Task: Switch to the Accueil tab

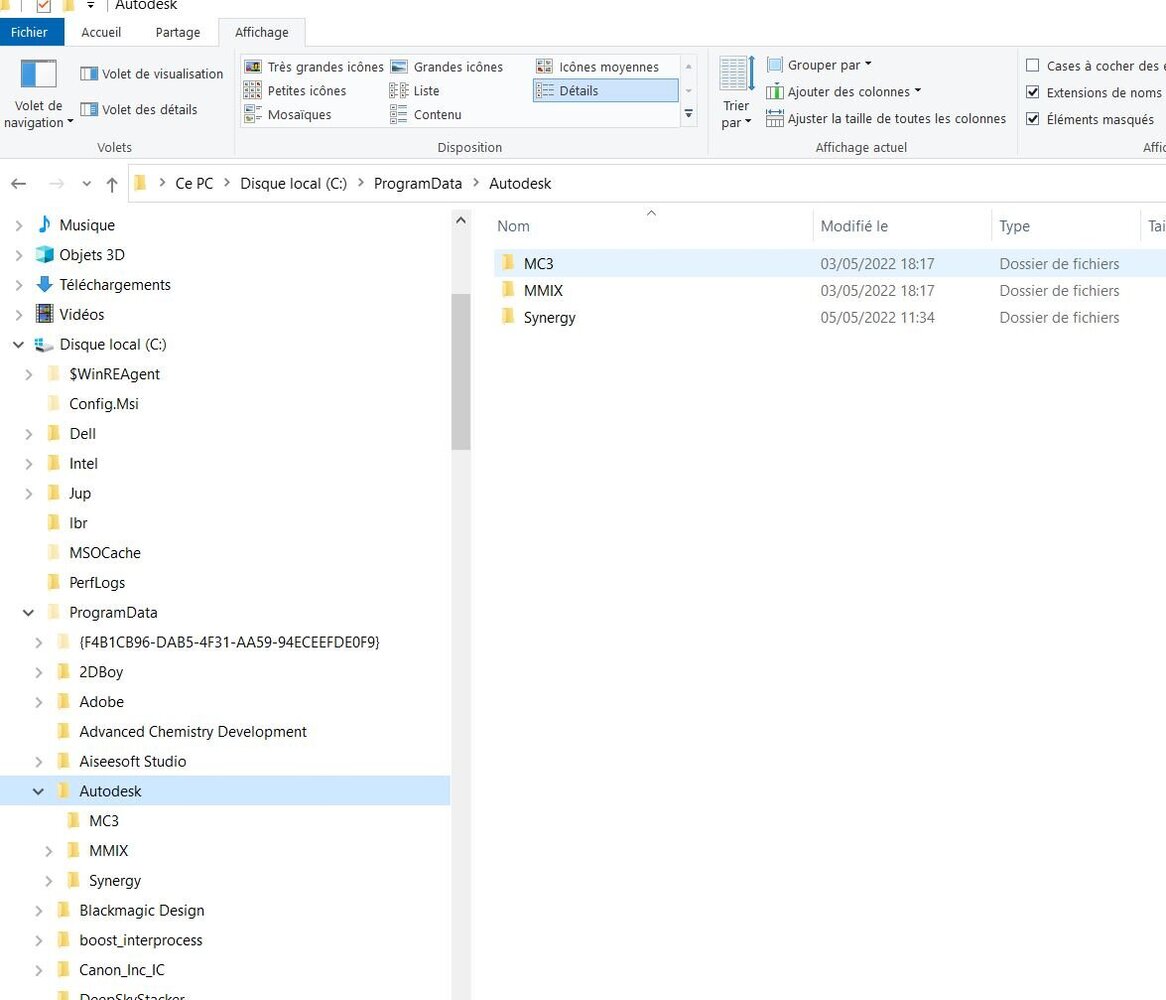Action: [101, 32]
